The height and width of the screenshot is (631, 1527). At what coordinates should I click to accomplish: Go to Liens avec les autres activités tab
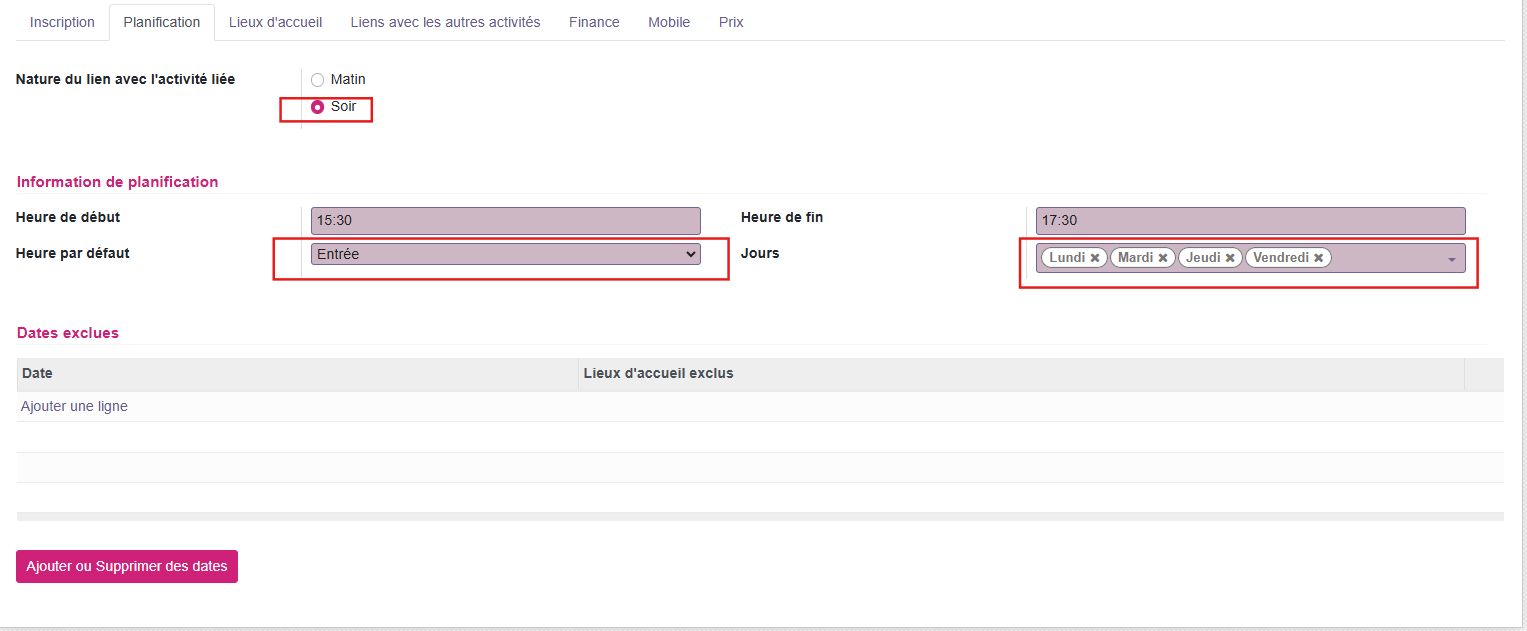[445, 22]
